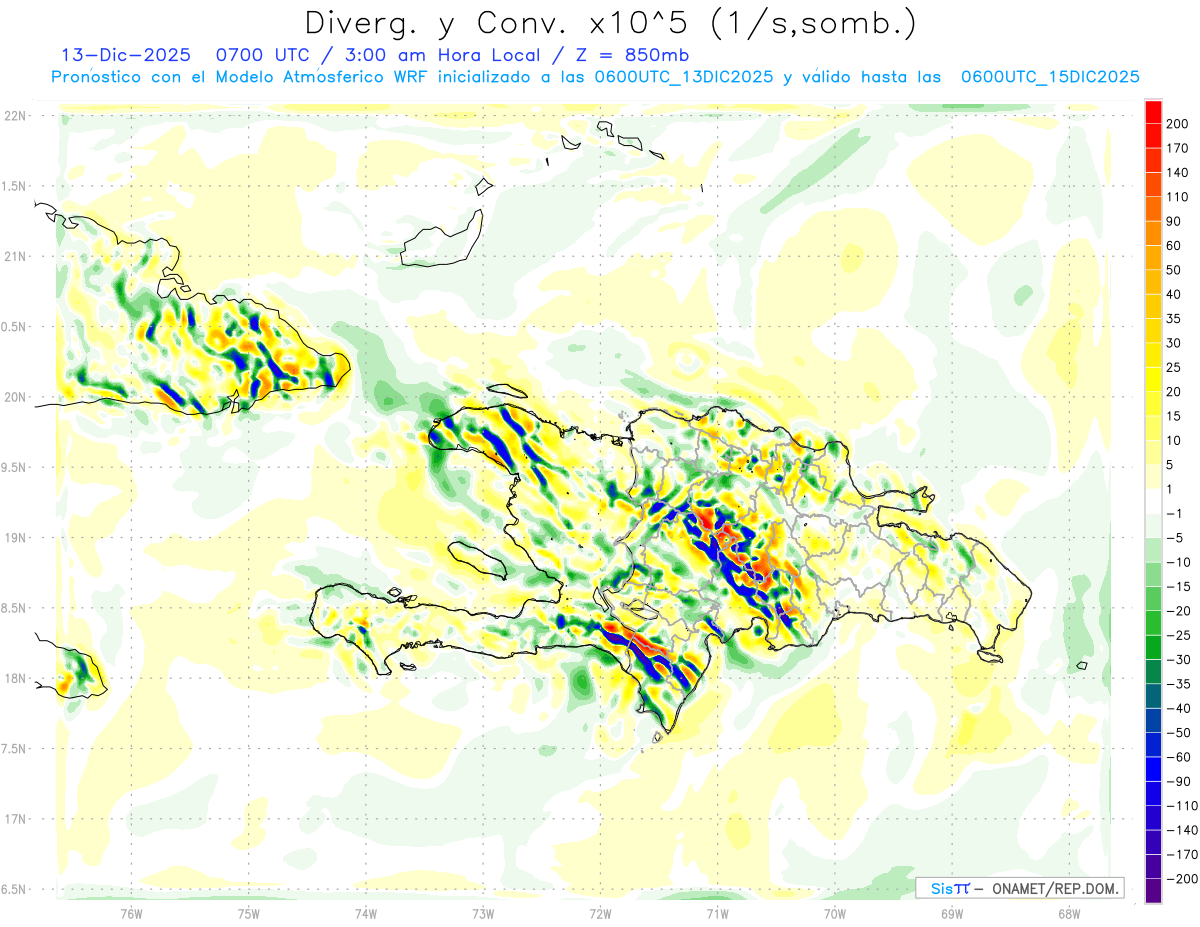The width and height of the screenshot is (1200, 927).
Task: Click the '-200' color bar label
Action: click(1184, 879)
